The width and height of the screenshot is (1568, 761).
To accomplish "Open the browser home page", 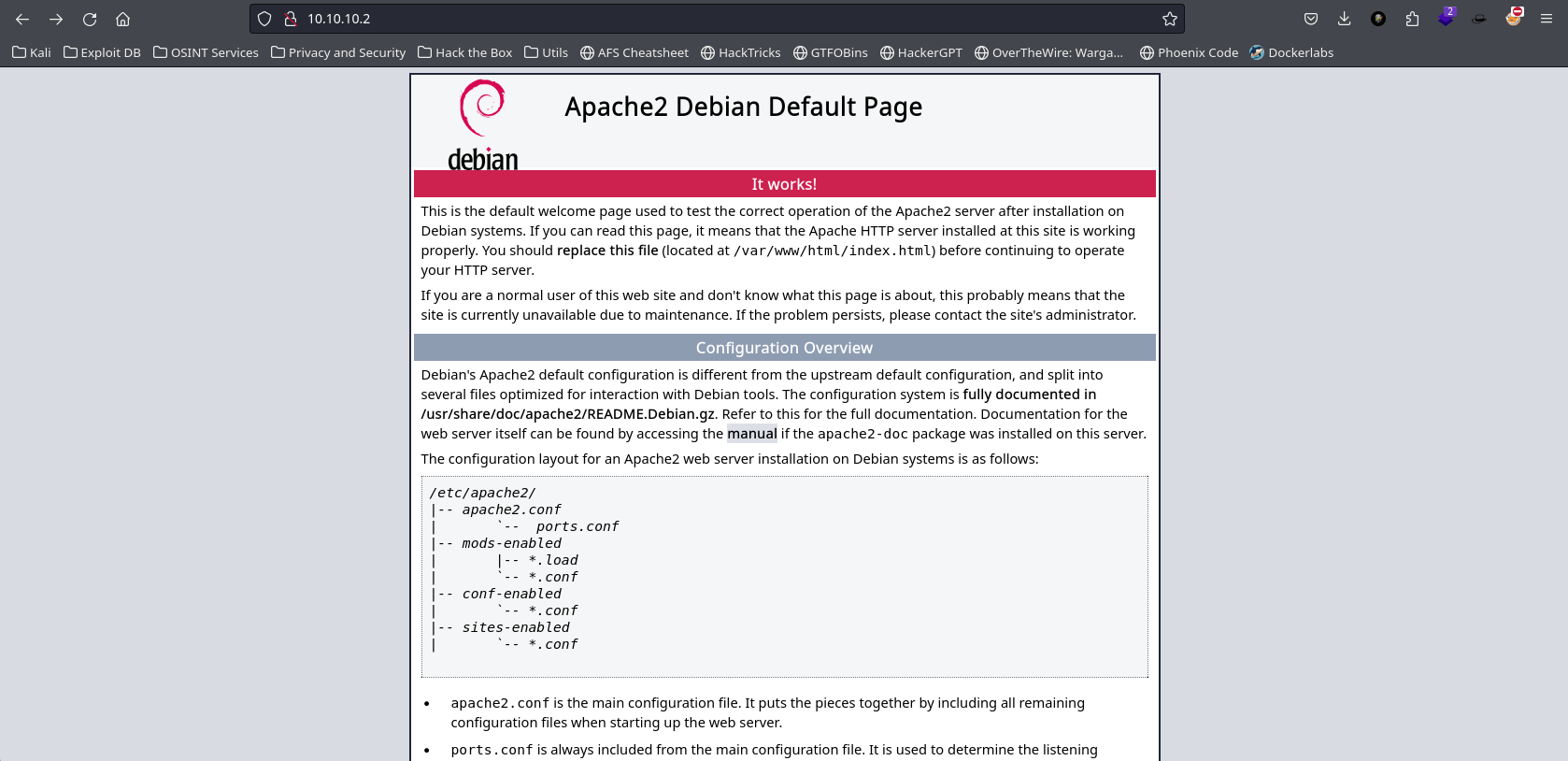I will (122, 19).
